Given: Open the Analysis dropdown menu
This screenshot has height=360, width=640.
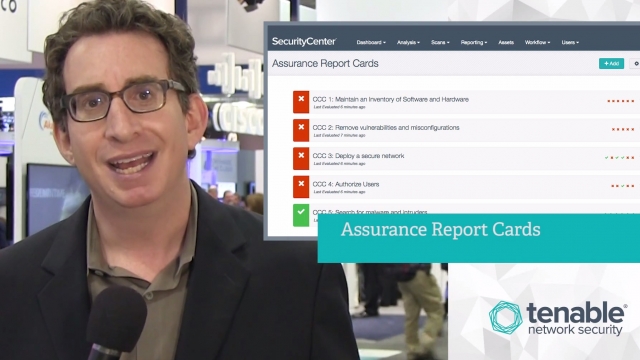Looking at the screenshot, I should [408, 42].
